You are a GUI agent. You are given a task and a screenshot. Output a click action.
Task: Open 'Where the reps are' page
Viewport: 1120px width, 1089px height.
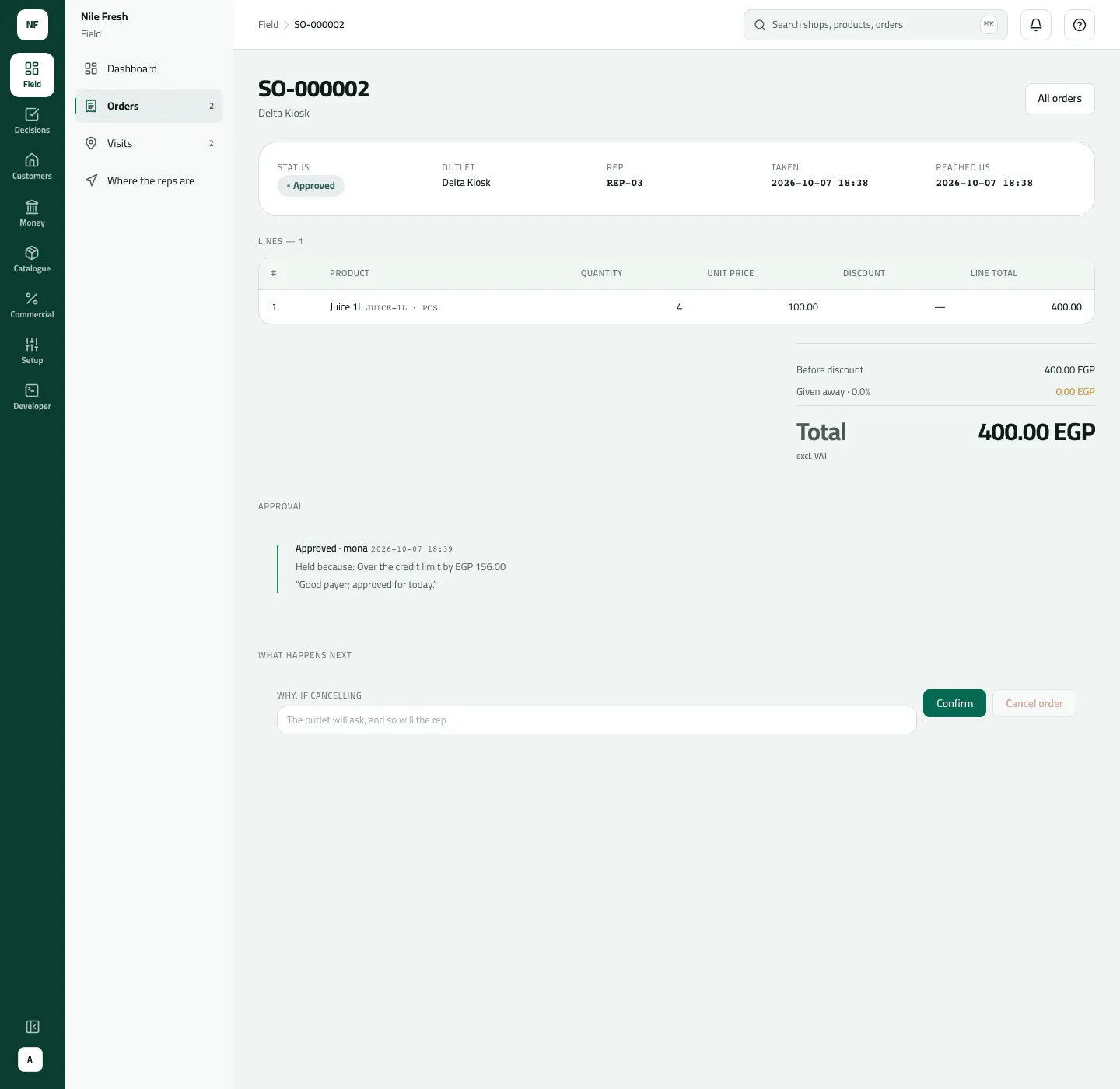pyautogui.click(x=149, y=180)
